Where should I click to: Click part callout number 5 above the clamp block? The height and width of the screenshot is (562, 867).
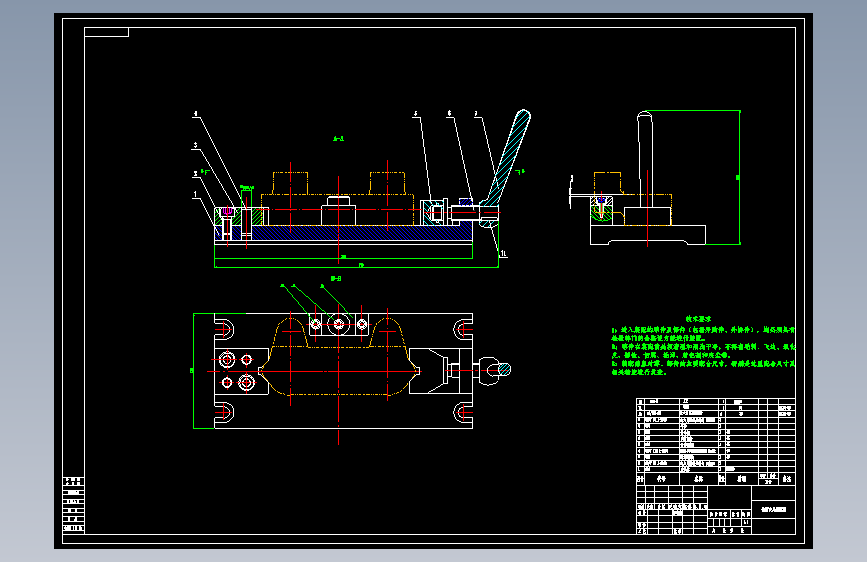[x=416, y=114]
